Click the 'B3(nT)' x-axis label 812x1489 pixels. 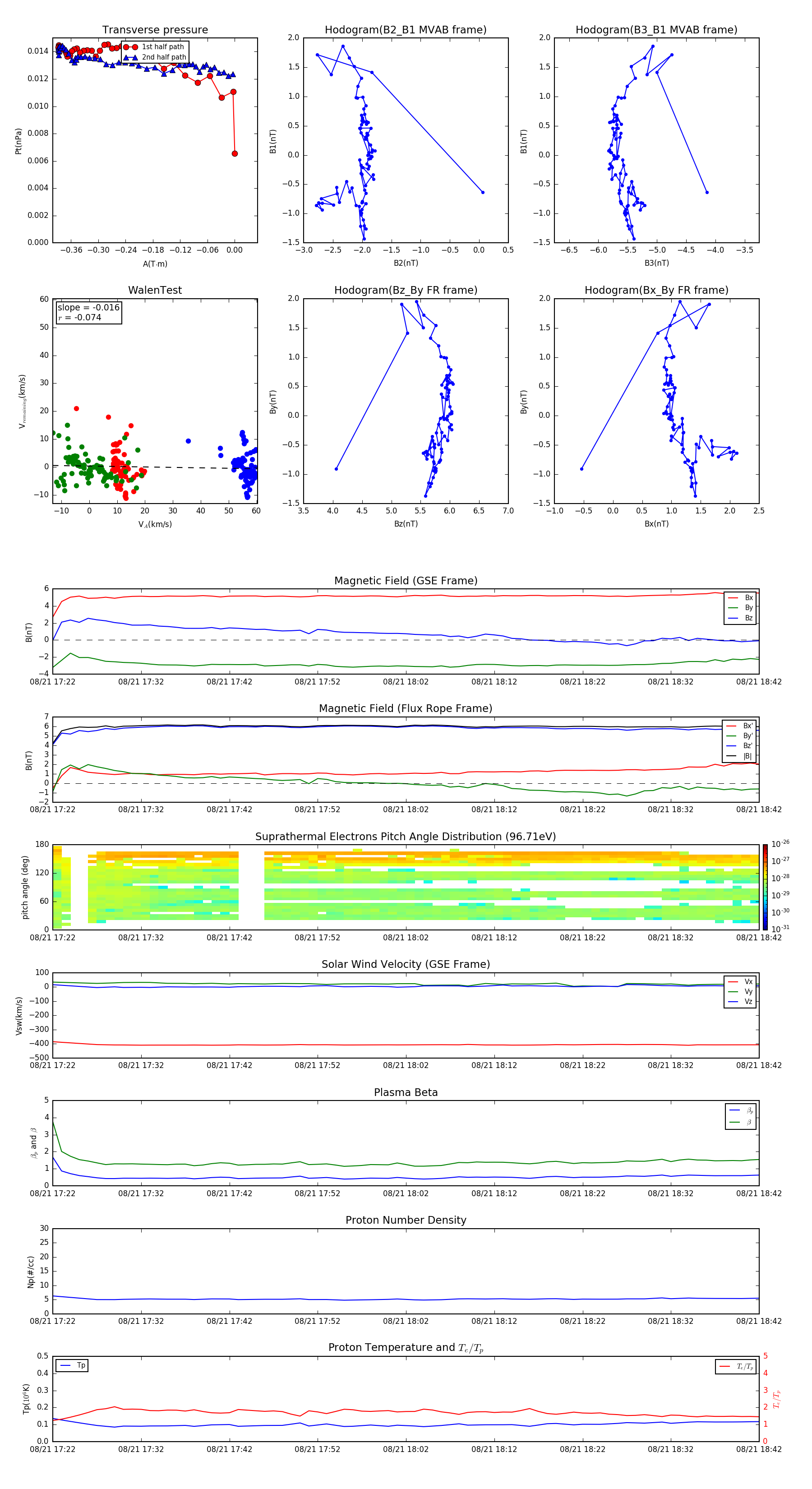656,264
